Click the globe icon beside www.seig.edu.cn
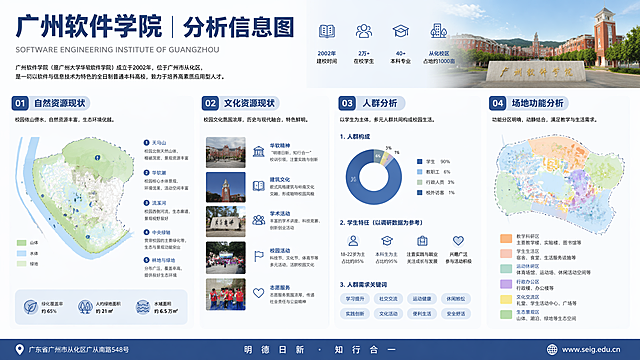 pyautogui.click(x=552, y=349)
